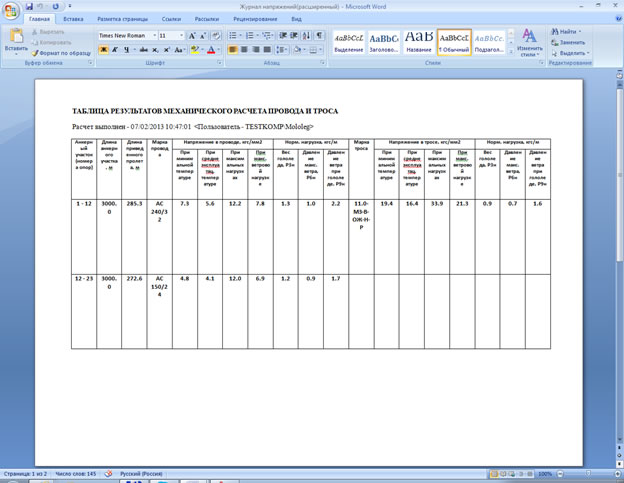The height and width of the screenshot is (483, 624).
Task: Open the Ссылки ribbon tab
Action: 171,19
